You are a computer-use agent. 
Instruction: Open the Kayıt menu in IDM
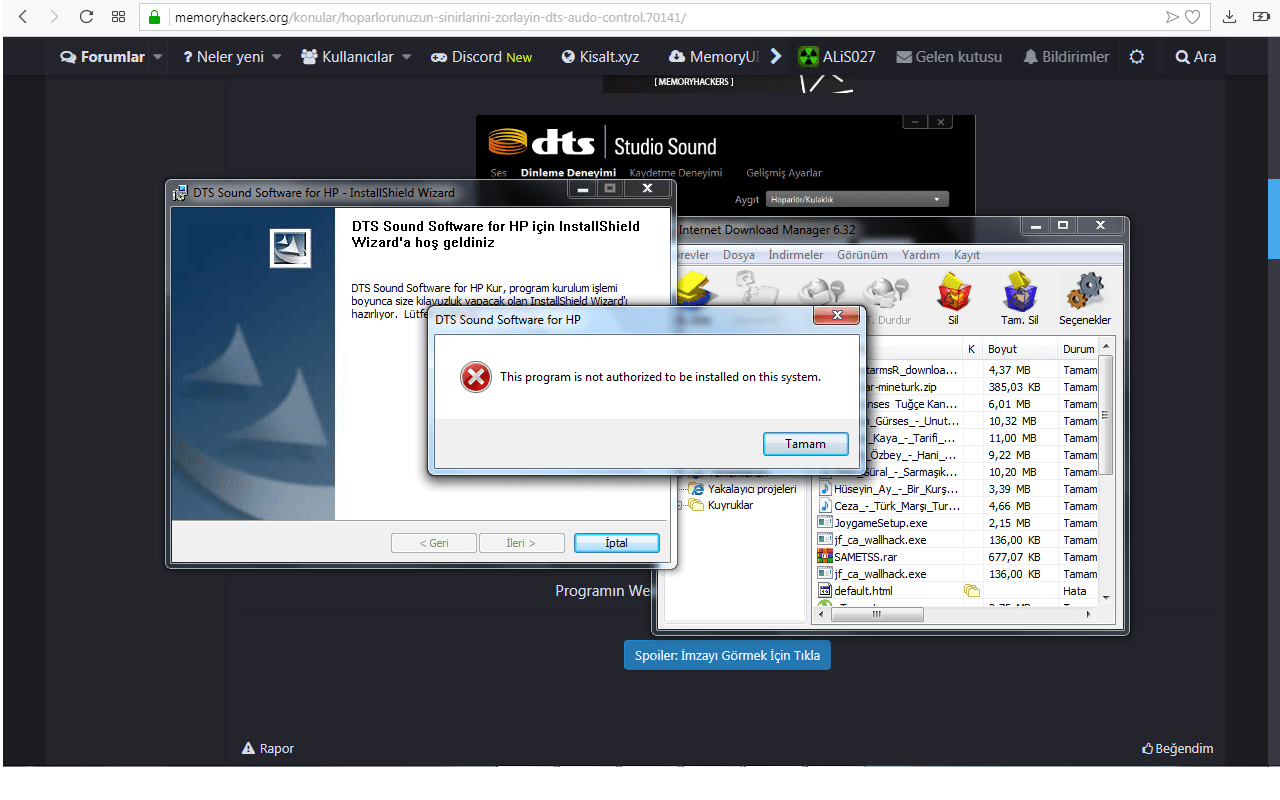pyautogui.click(x=967, y=255)
